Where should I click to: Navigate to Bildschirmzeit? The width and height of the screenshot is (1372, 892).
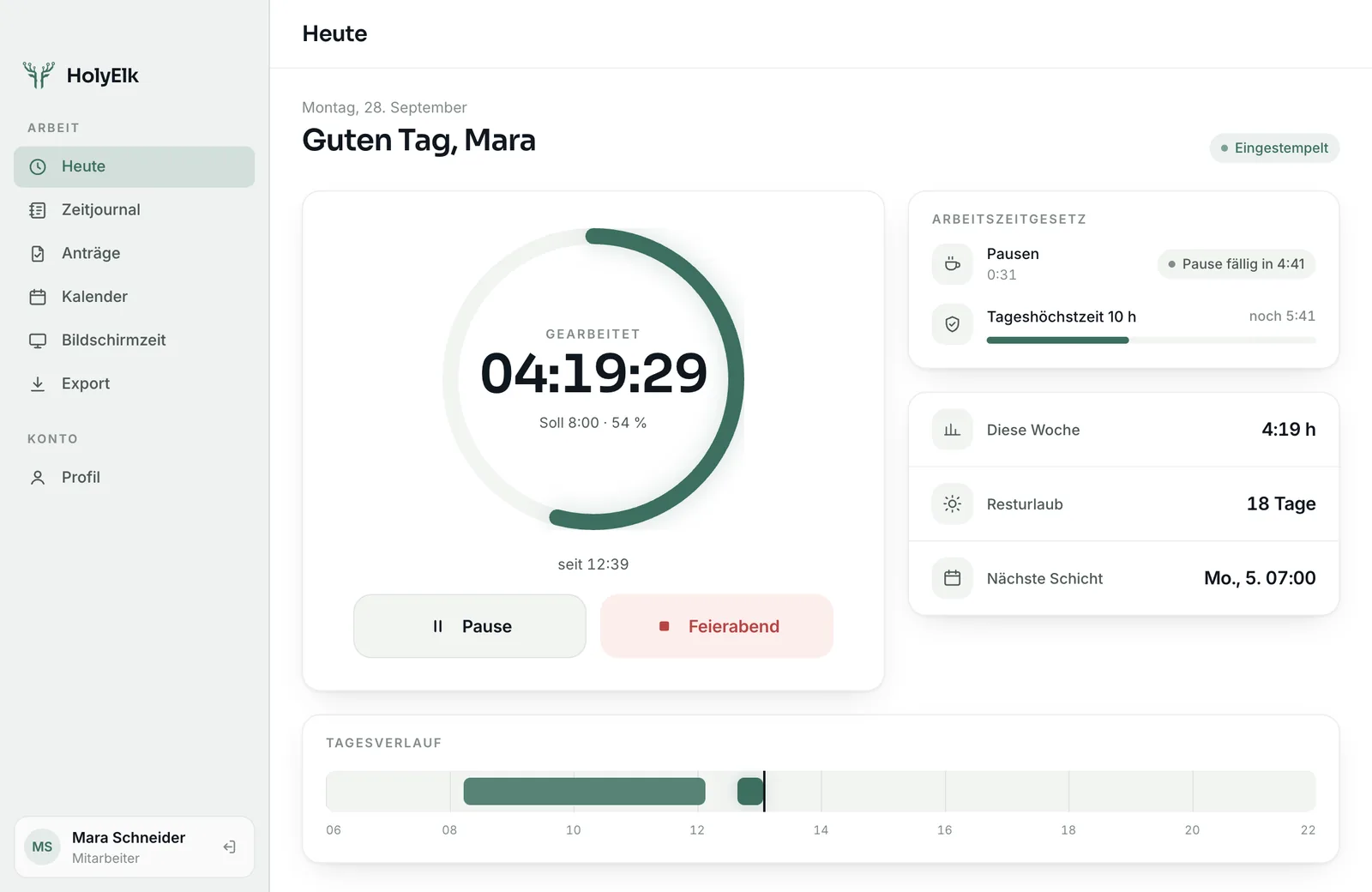[134, 341]
